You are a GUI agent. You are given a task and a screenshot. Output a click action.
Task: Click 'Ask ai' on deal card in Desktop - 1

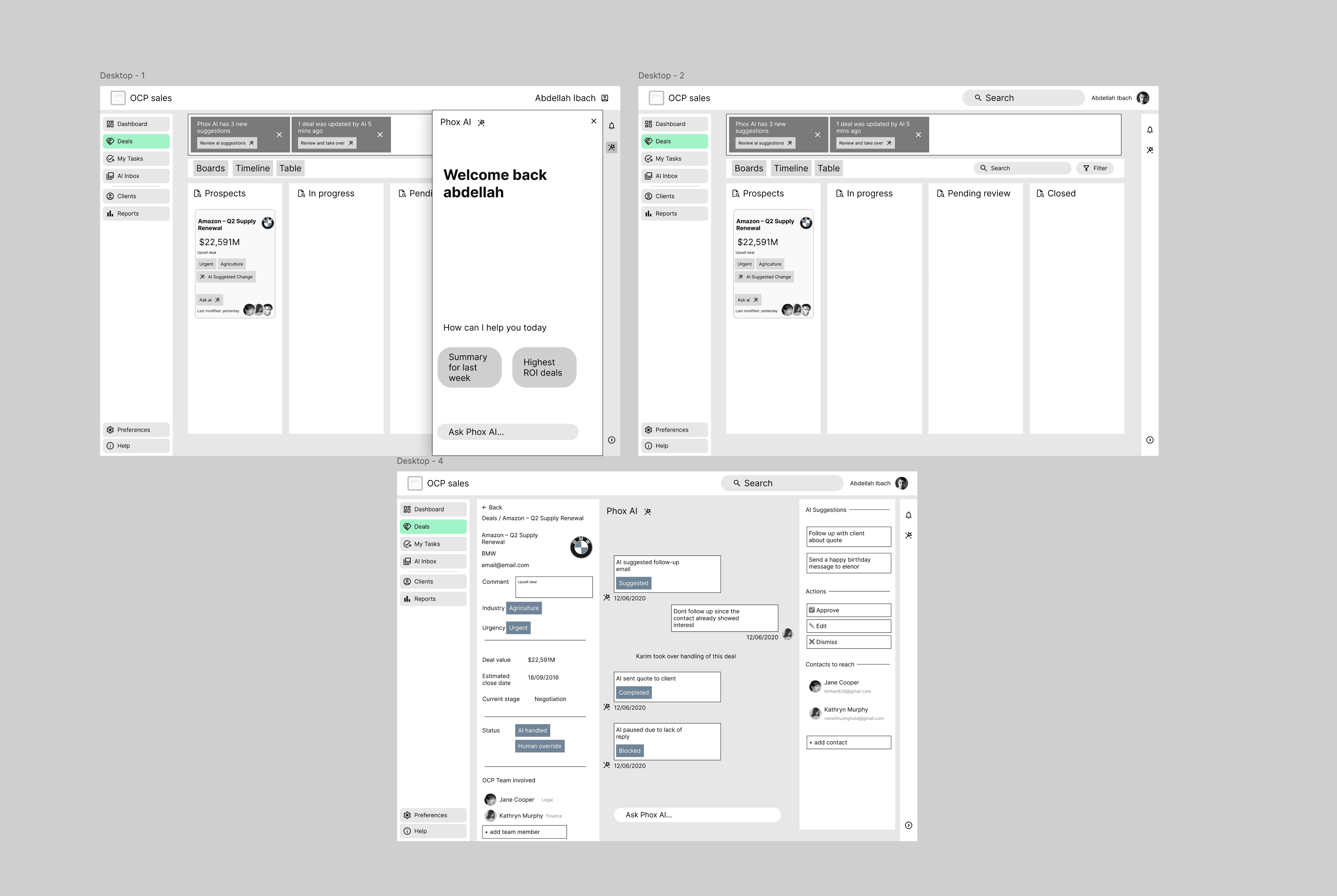(x=210, y=299)
